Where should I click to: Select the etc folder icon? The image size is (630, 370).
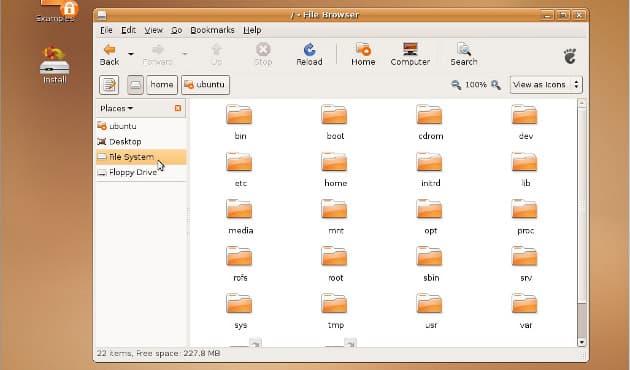(239, 161)
